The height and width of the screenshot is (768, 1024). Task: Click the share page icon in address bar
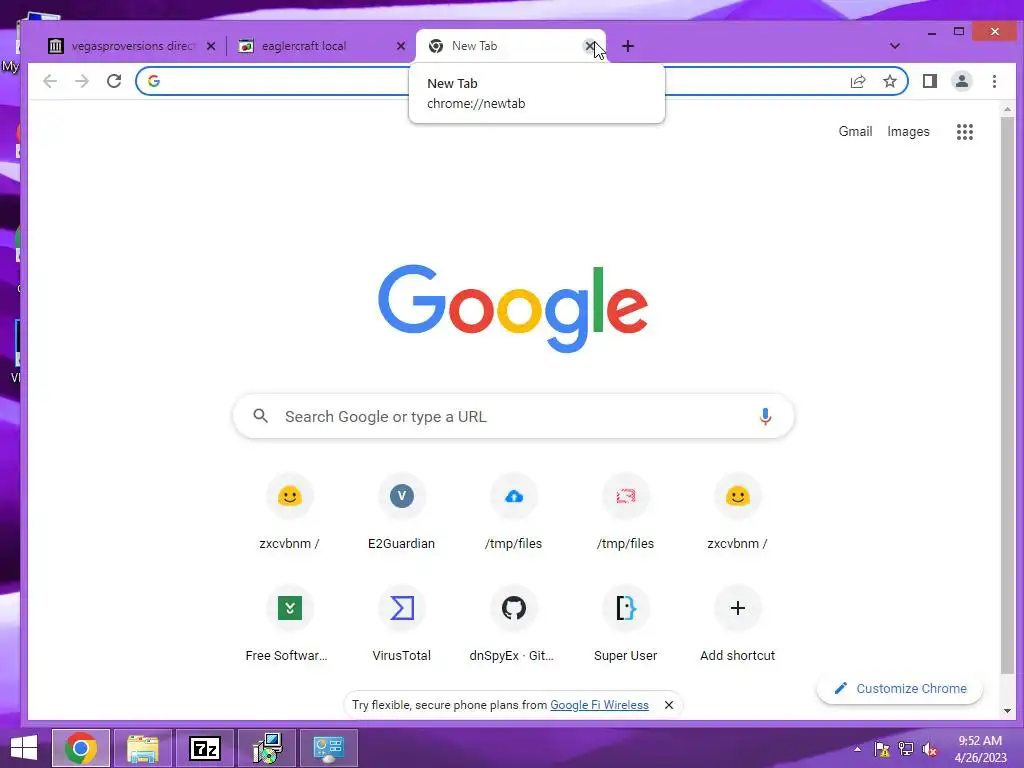click(x=857, y=81)
